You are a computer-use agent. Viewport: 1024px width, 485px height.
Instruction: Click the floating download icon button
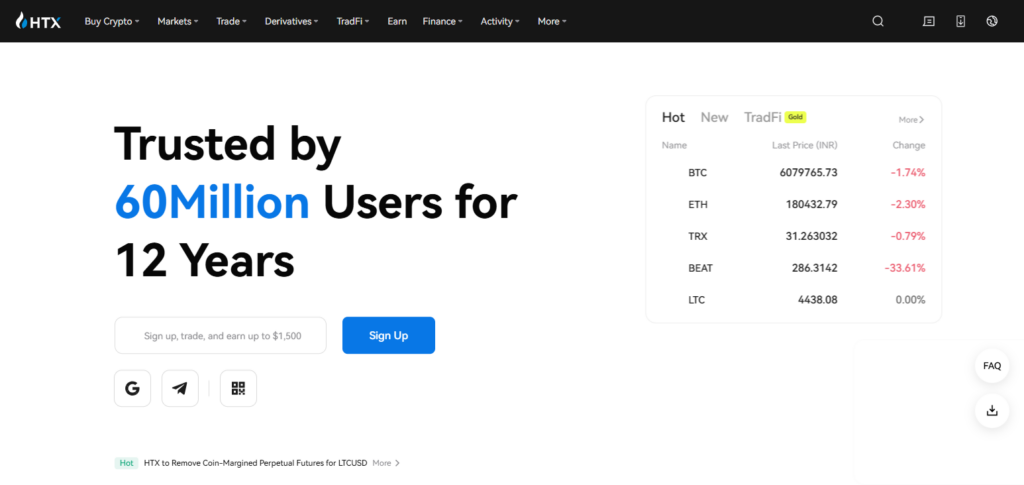coord(992,411)
